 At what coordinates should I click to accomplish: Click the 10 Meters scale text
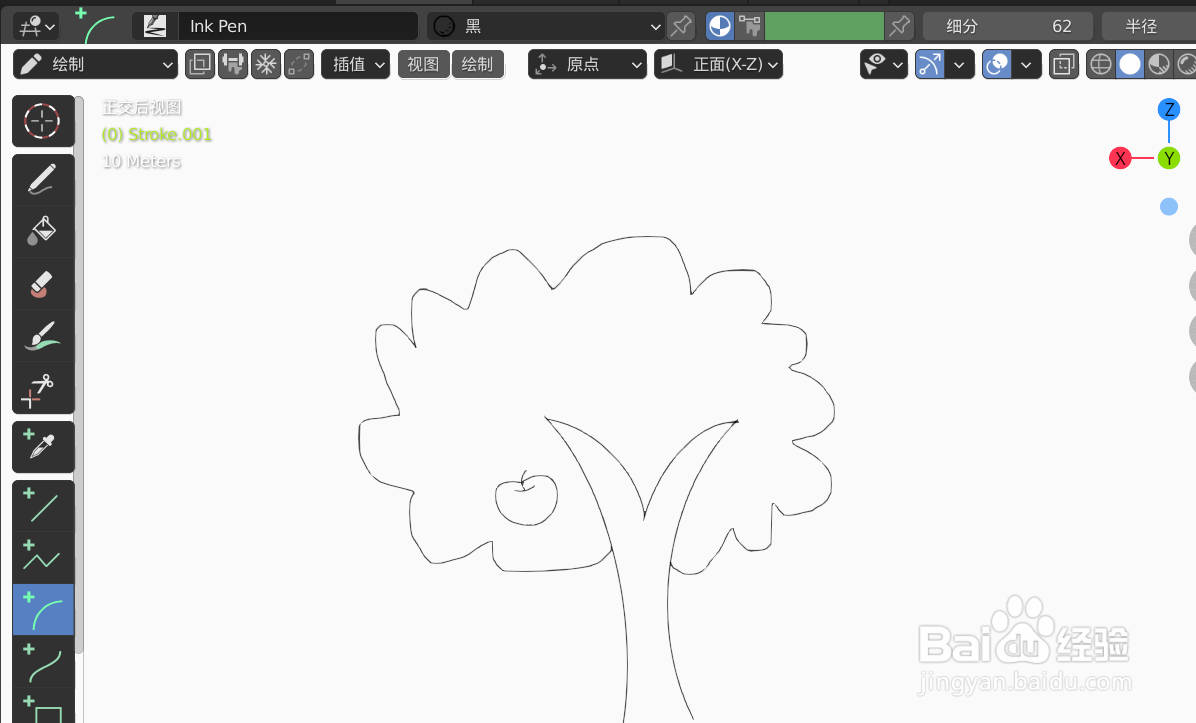141,162
